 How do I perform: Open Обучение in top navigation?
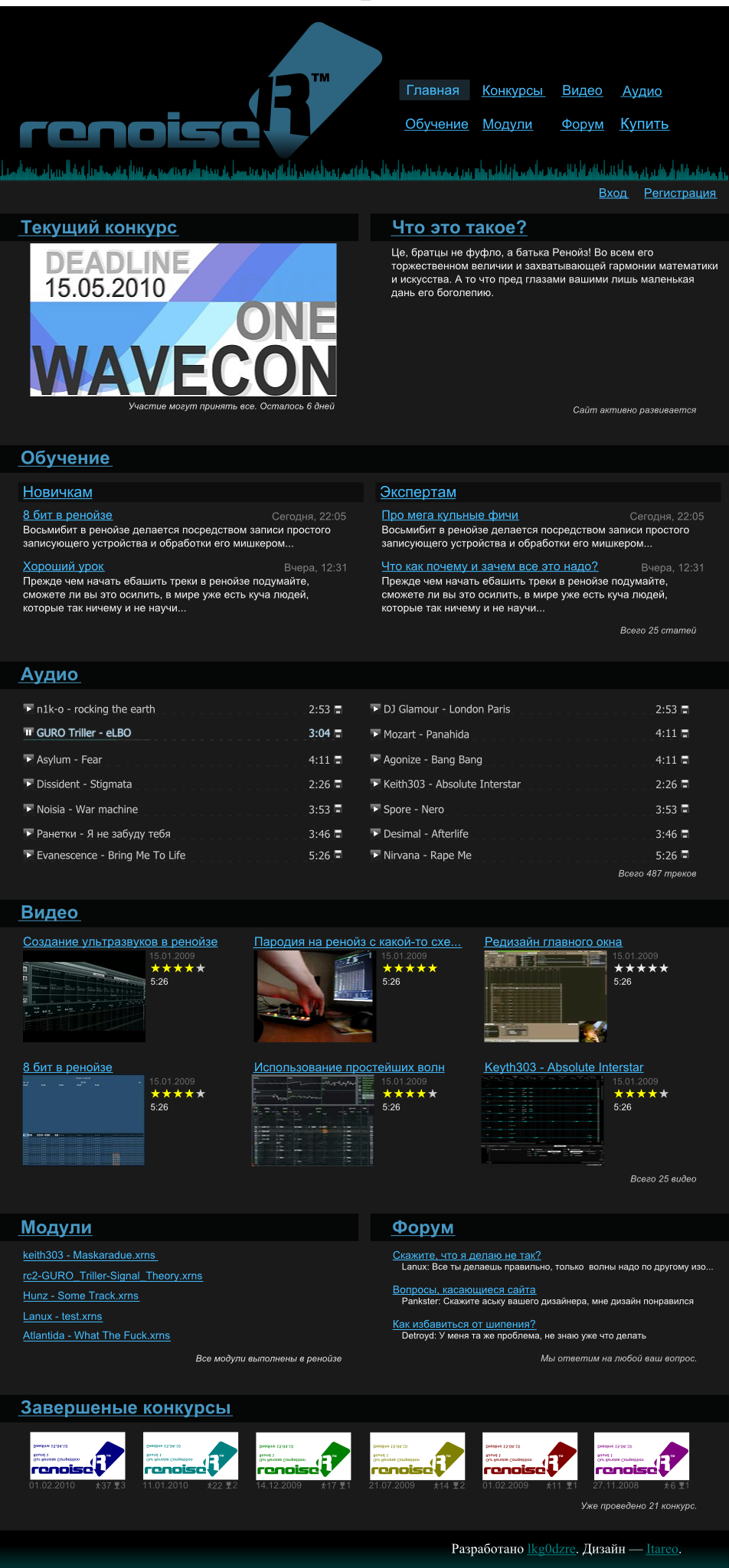[x=436, y=124]
